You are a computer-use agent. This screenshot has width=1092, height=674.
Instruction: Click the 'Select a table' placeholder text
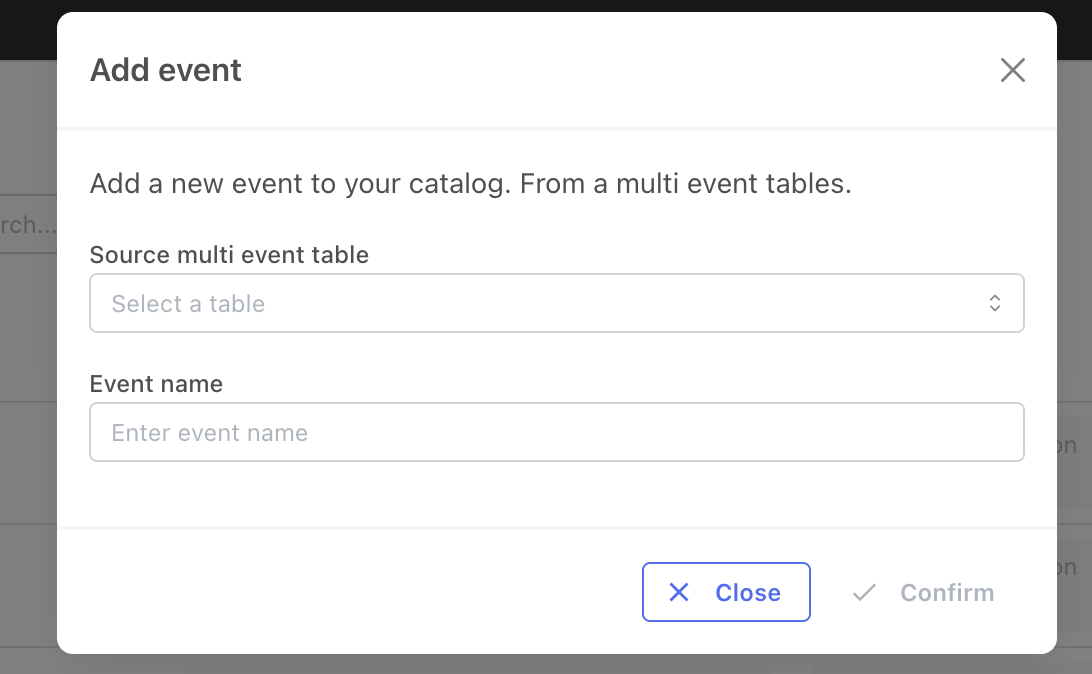click(x=188, y=303)
